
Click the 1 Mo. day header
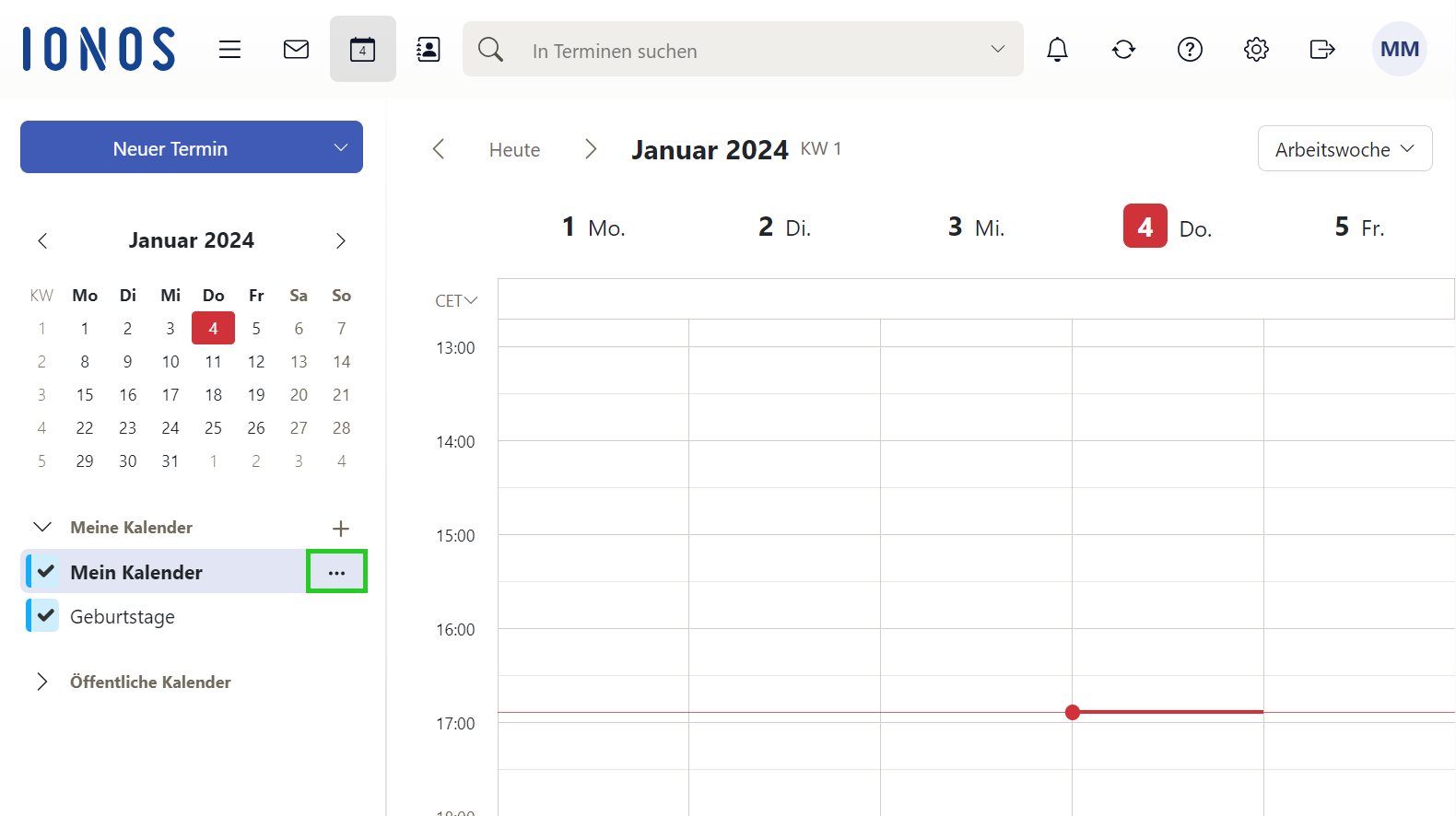tap(593, 227)
